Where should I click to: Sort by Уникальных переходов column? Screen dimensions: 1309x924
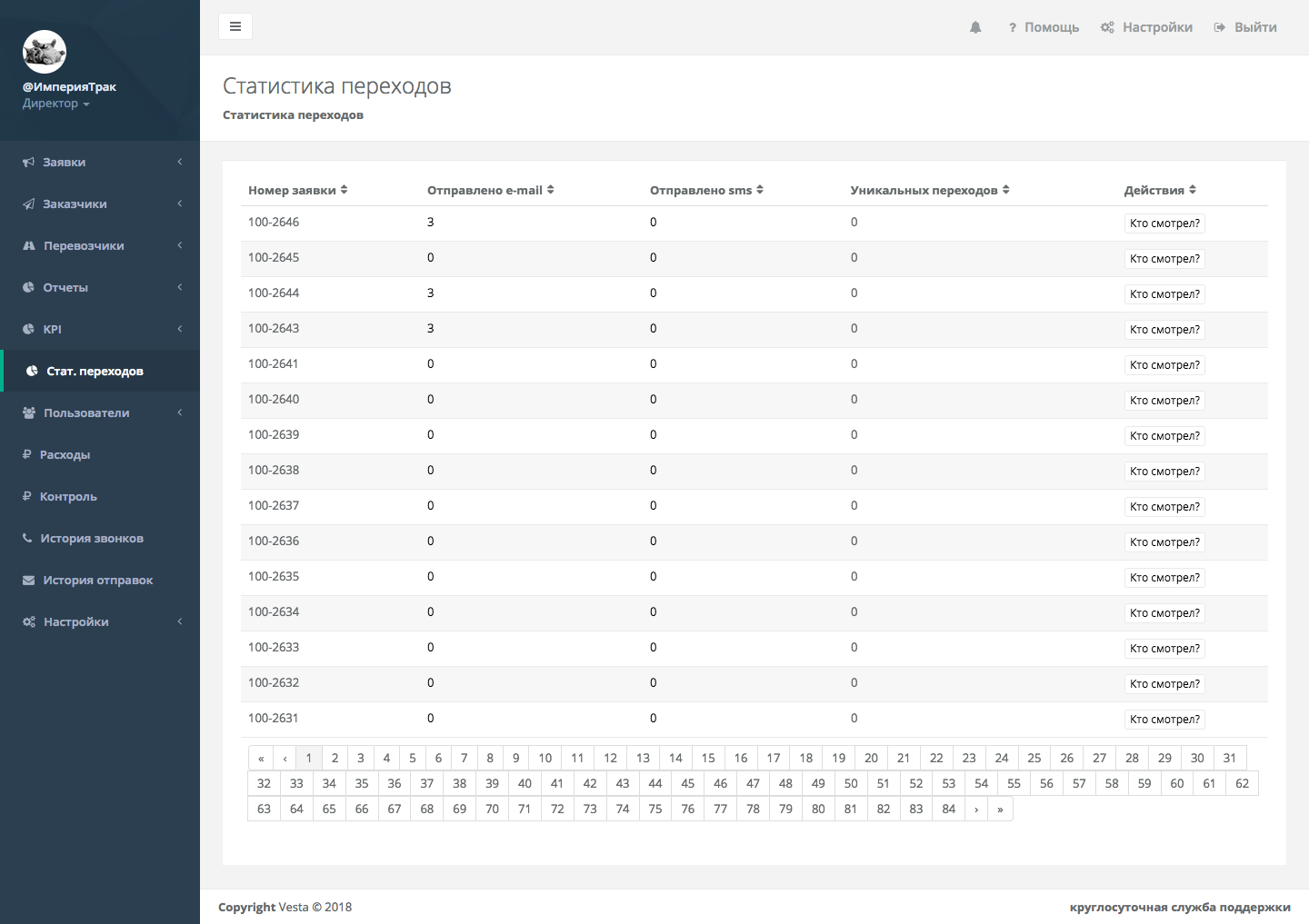[x=929, y=190]
